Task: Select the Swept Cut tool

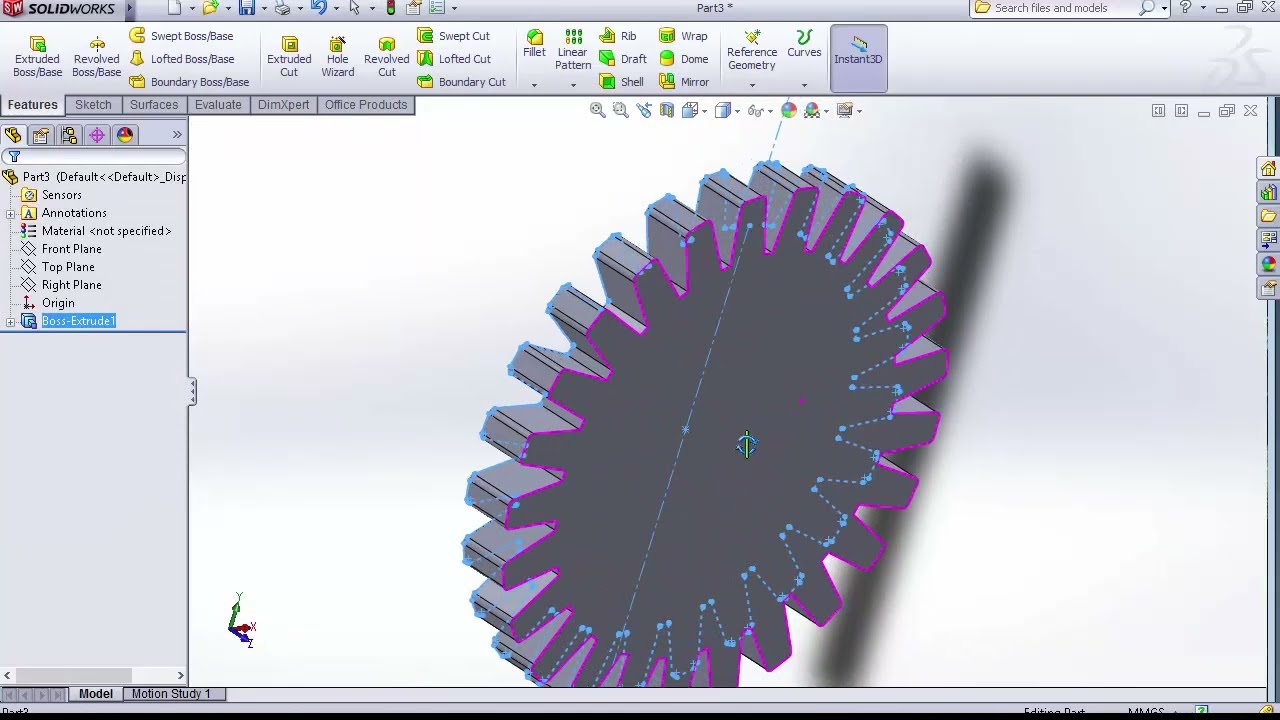Action: pyautogui.click(x=454, y=36)
